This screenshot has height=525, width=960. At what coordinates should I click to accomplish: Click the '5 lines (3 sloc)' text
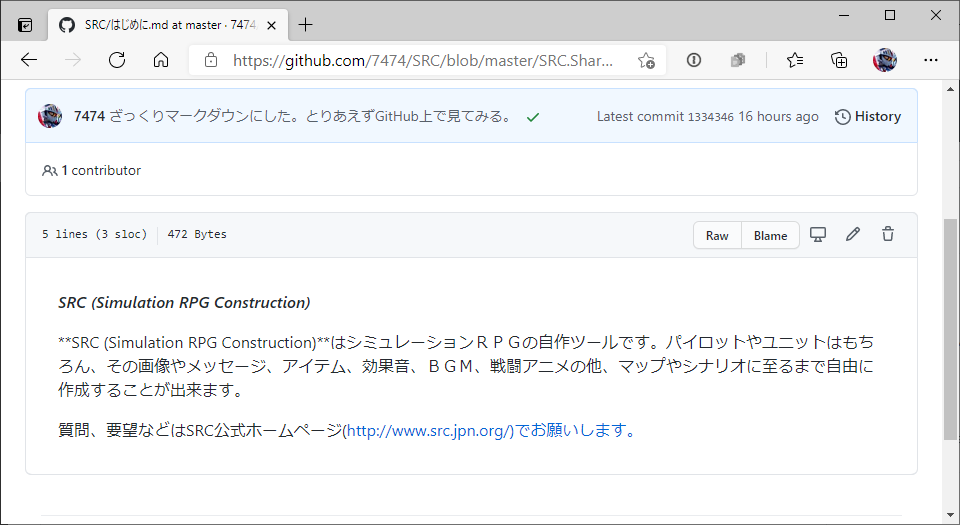pos(94,234)
